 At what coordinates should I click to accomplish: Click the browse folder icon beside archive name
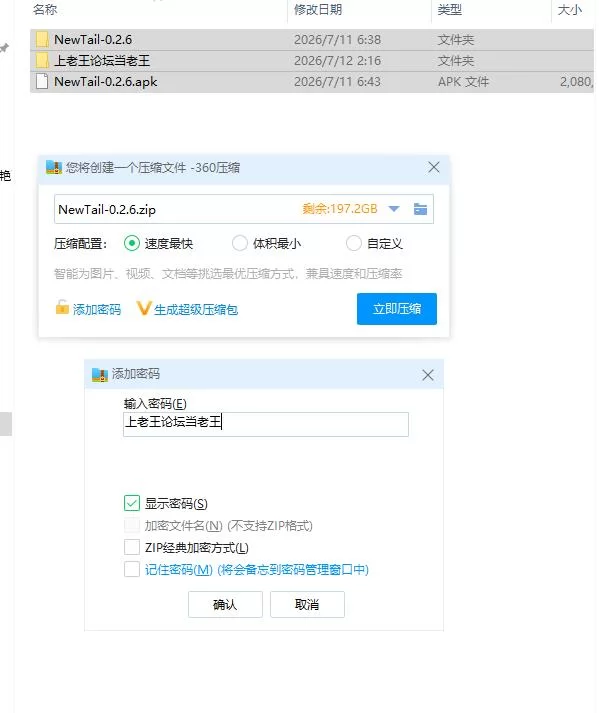click(420, 209)
